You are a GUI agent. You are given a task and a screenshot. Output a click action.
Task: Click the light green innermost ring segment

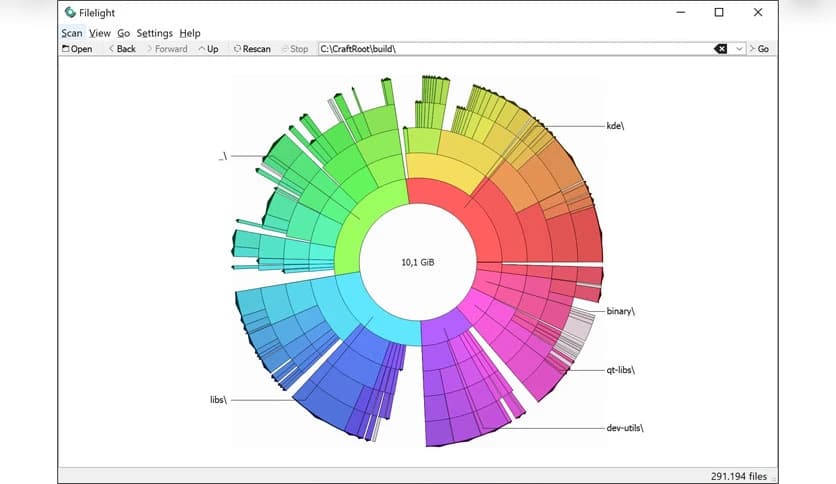365,225
